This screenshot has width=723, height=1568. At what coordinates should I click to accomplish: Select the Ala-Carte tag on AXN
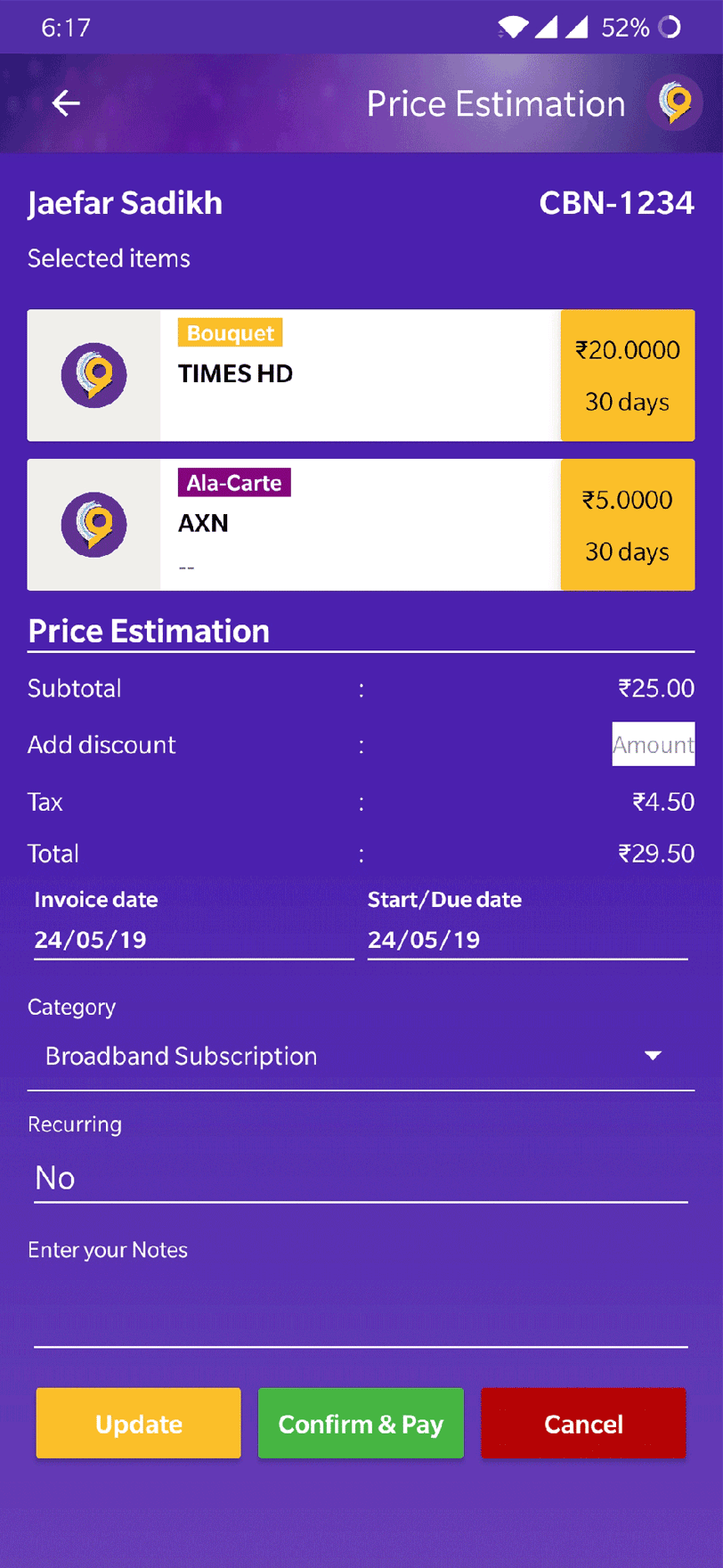point(233,483)
